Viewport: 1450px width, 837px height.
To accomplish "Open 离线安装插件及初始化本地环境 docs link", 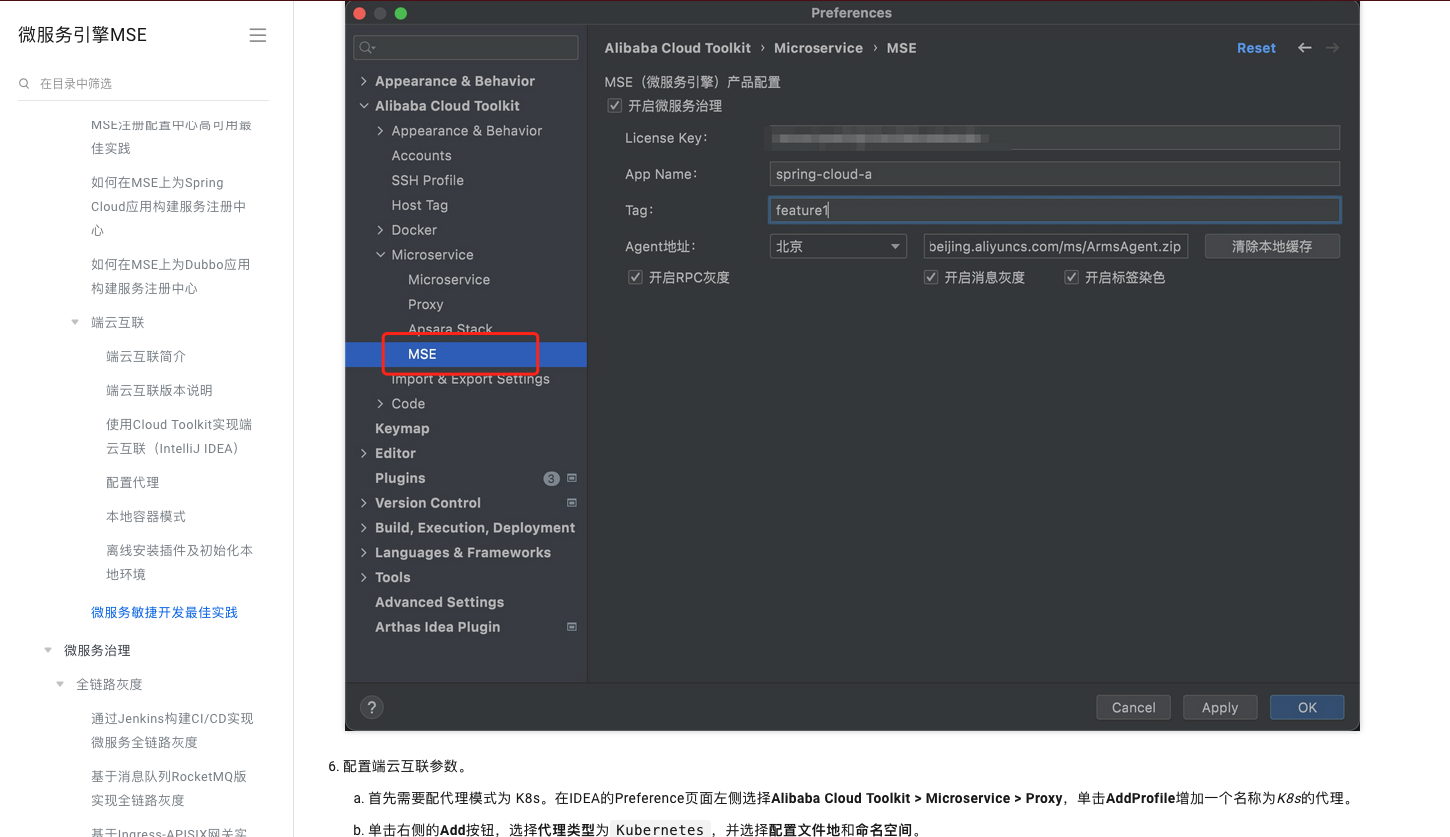I will [179, 562].
